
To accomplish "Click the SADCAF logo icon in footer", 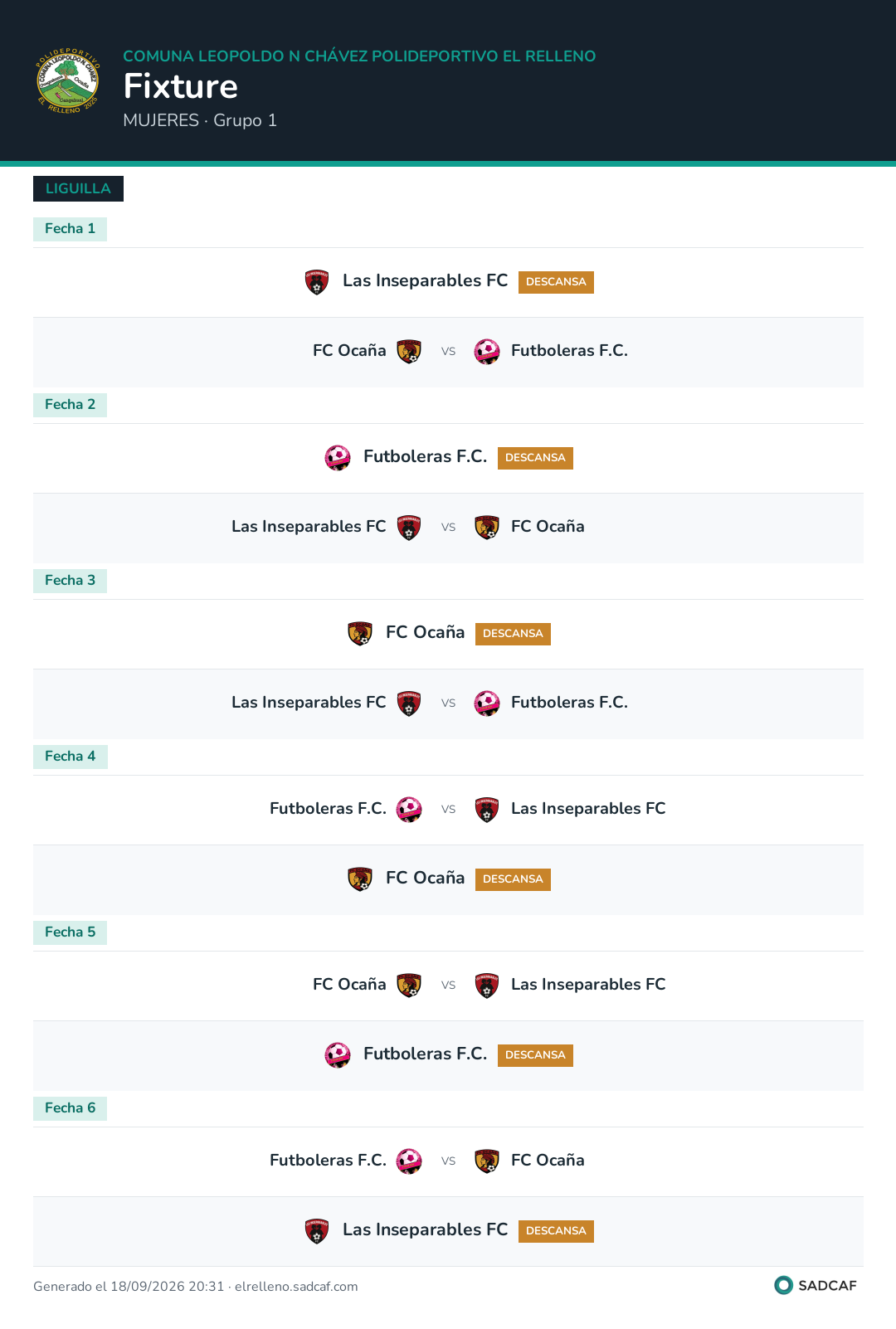I will click(783, 1285).
